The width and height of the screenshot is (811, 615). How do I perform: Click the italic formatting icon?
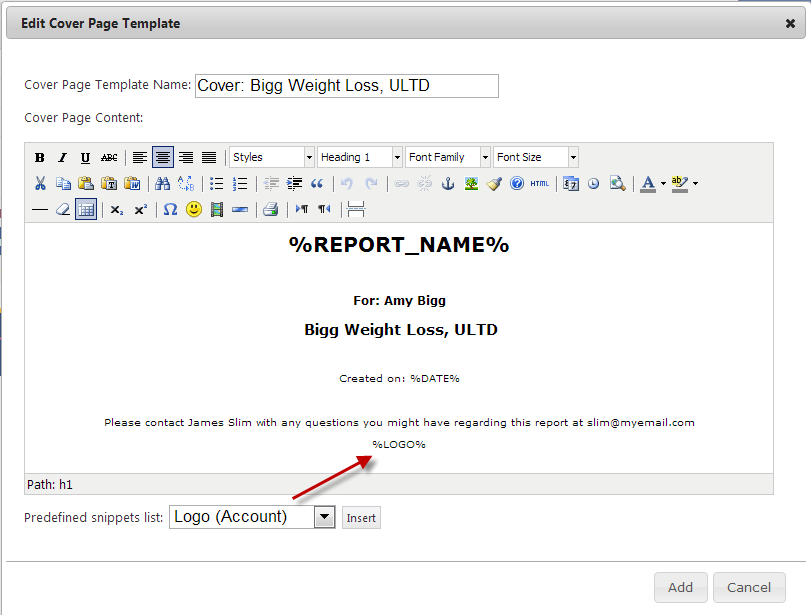(62, 158)
